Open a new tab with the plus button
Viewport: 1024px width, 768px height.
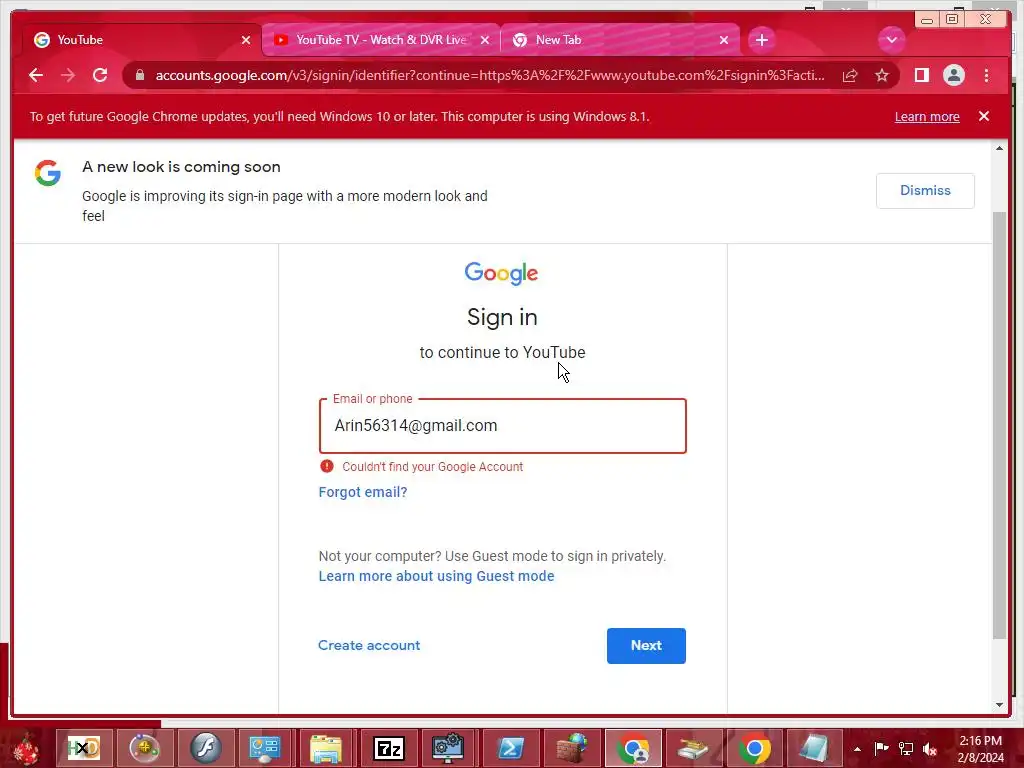click(x=761, y=40)
